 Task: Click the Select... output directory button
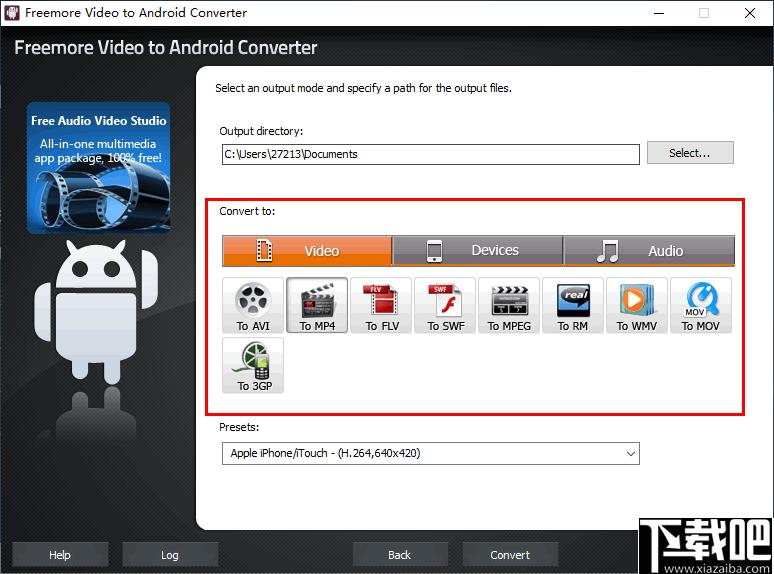[x=690, y=153]
